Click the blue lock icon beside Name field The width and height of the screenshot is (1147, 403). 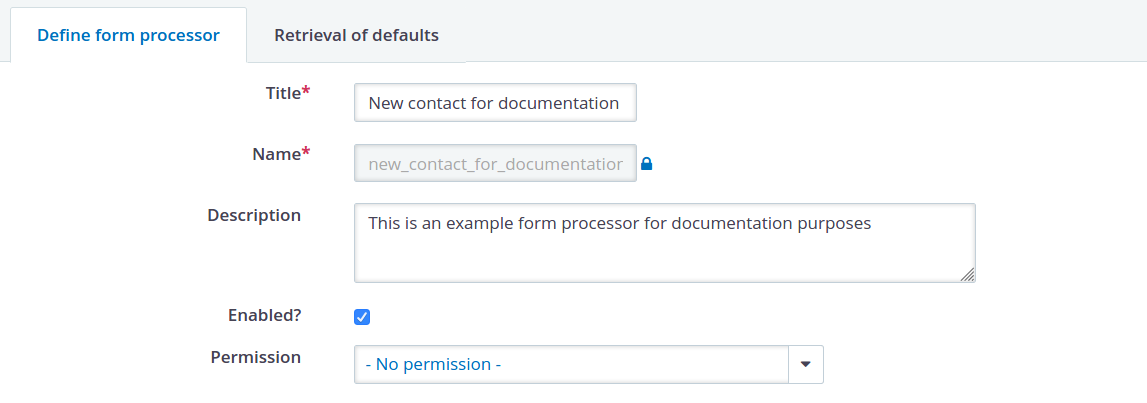tap(646, 164)
